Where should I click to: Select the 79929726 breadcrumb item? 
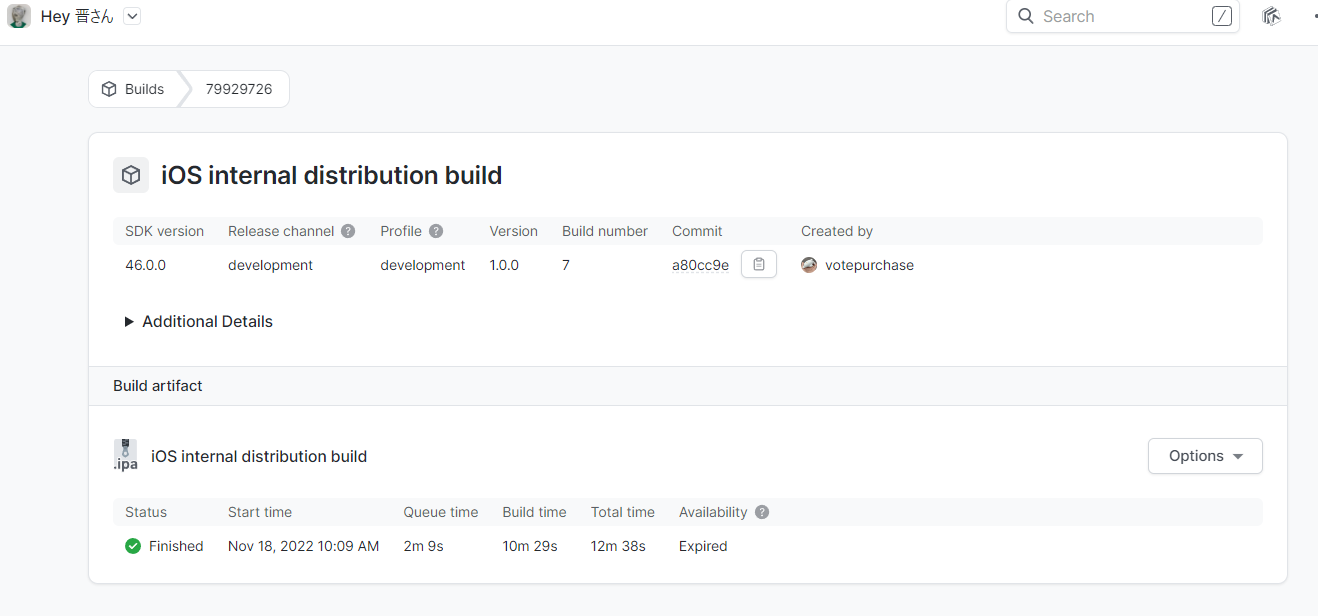(239, 89)
